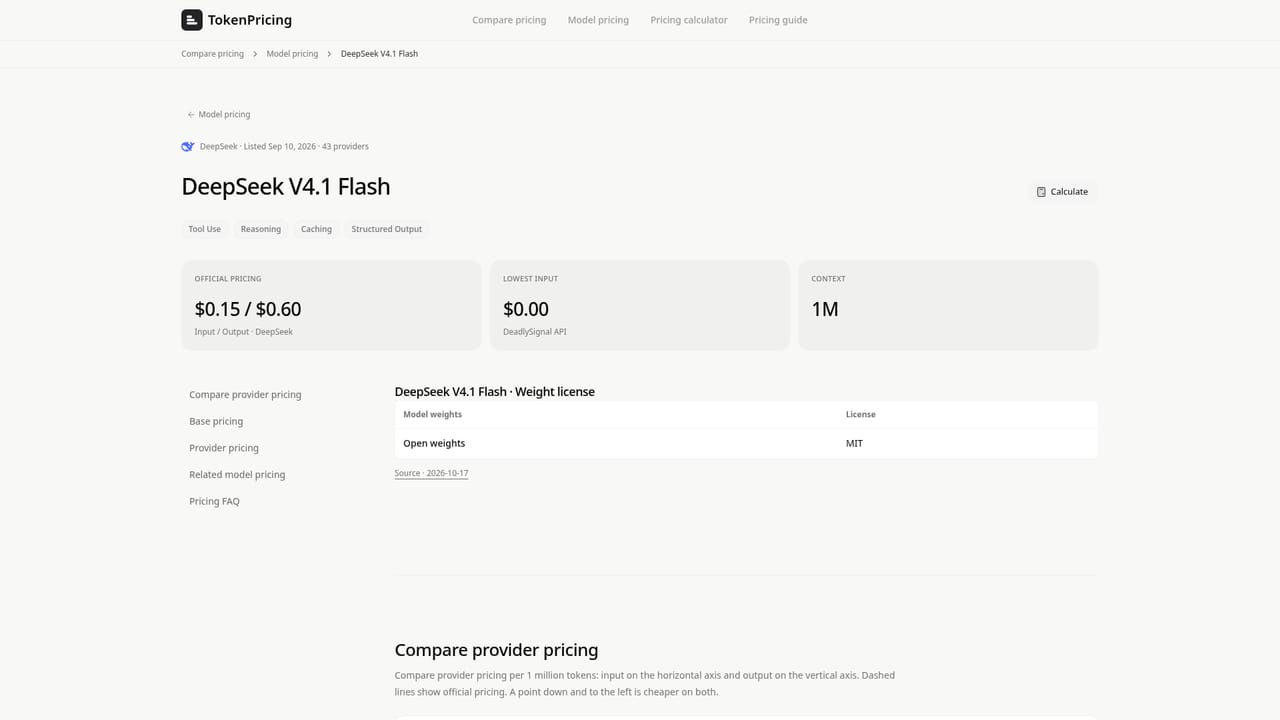
Task: Click the Tool Use tag
Action: click(205, 229)
